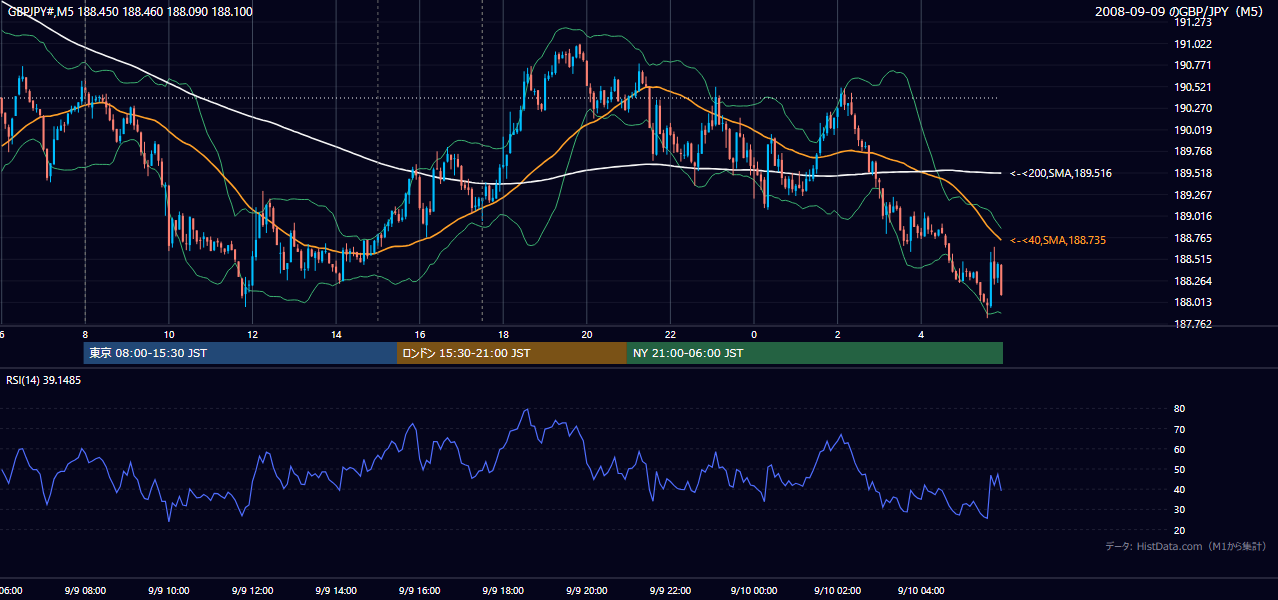Screen dimensions: 1278x600
Task: Click the 40 SMA label reading 188.735
Action: pyautogui.click(x=1057, y=240)
